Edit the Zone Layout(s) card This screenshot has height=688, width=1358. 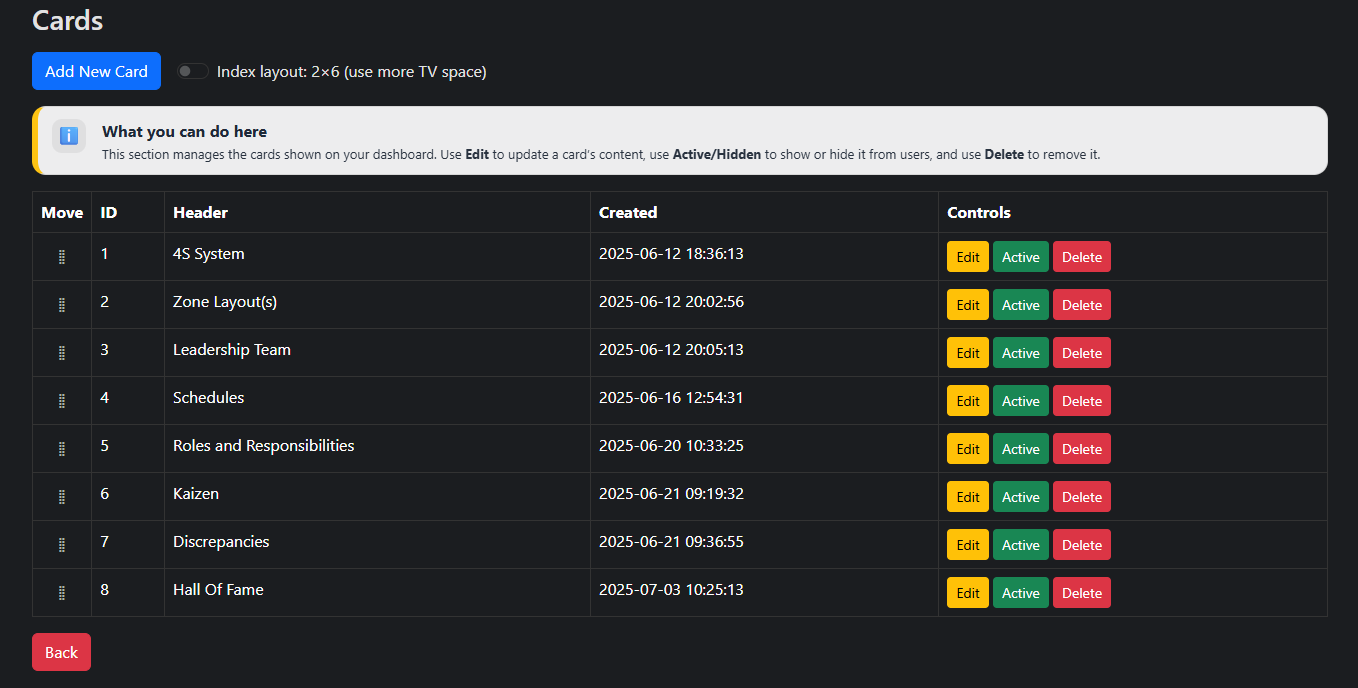pyautogui.click(x=967, y=305)
